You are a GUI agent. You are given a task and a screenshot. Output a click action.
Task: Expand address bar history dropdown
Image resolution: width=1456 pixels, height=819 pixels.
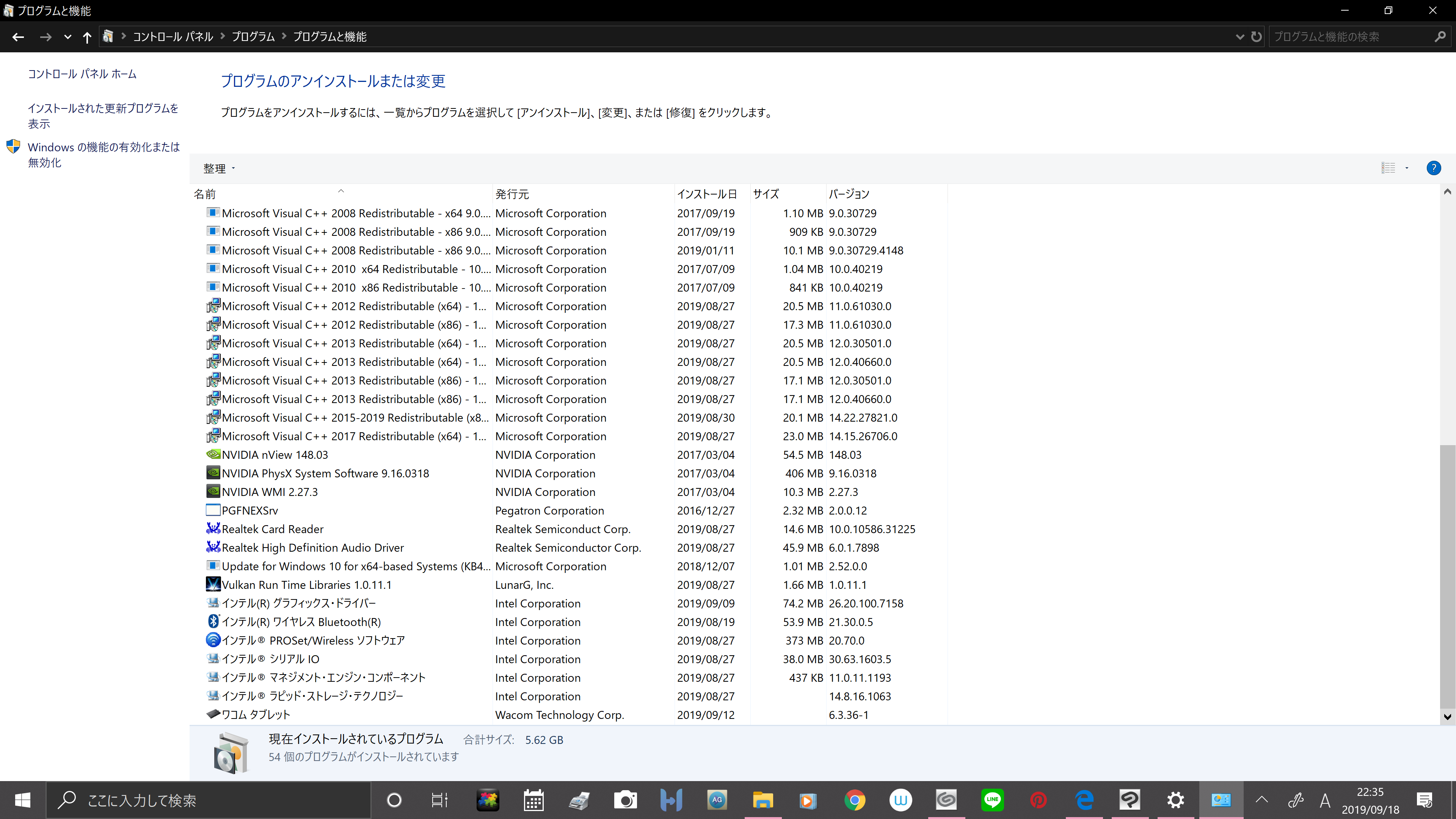tap(1239, 37)
